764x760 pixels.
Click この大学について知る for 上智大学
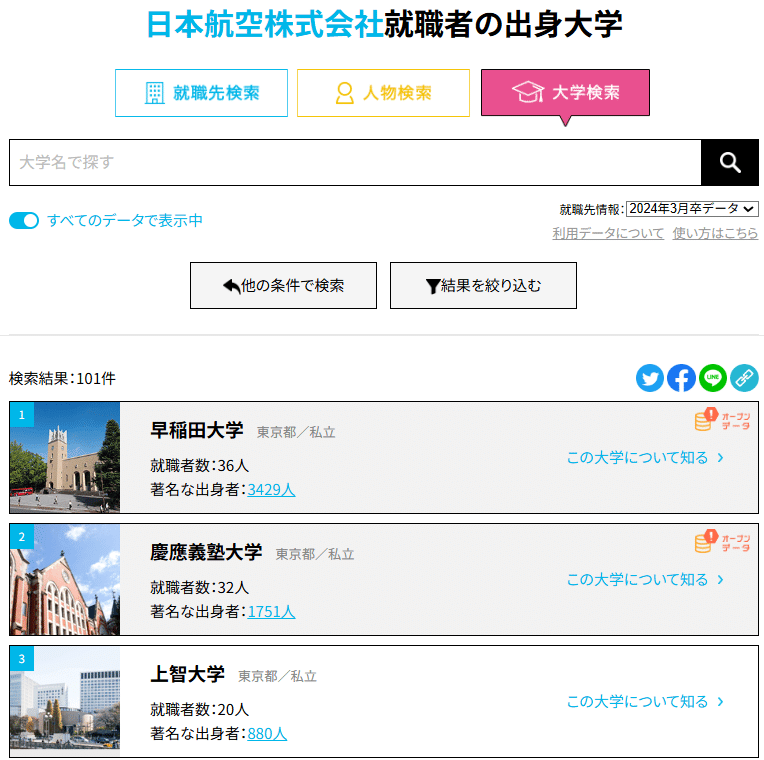(637, 702)
